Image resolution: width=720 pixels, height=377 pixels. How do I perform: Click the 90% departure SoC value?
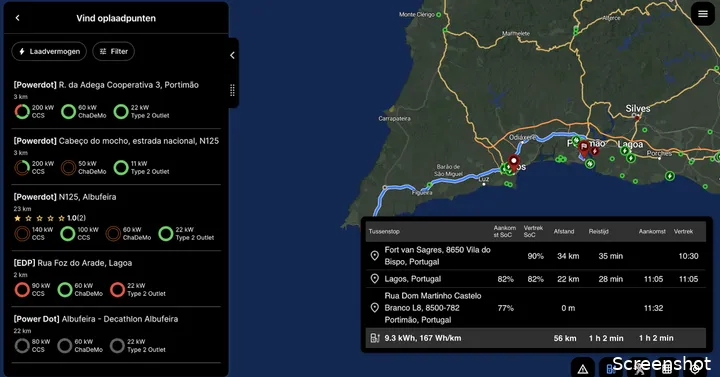click(x=535, y=256)
